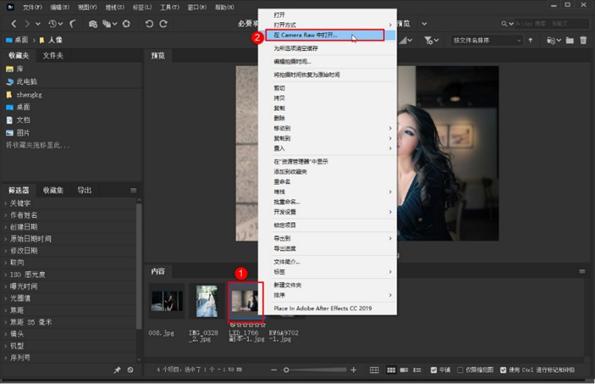The image size is (595, 384).
Task: Select Place In Adobe After Effects CC 2019
Action: click(323, 308)
